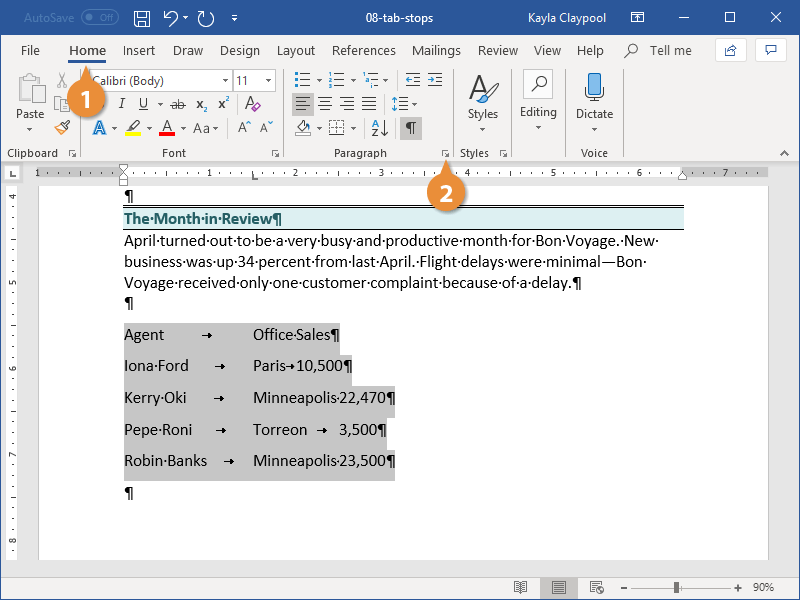Click the Clear All Formatting icon
This screenshot has width=800, height=600.
click(253, 104)
